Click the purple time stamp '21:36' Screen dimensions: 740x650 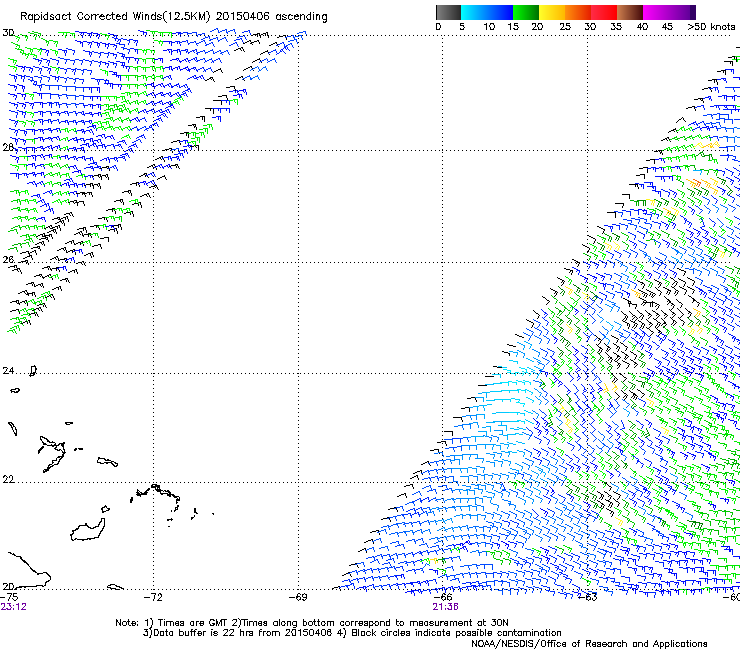point(446,607)
